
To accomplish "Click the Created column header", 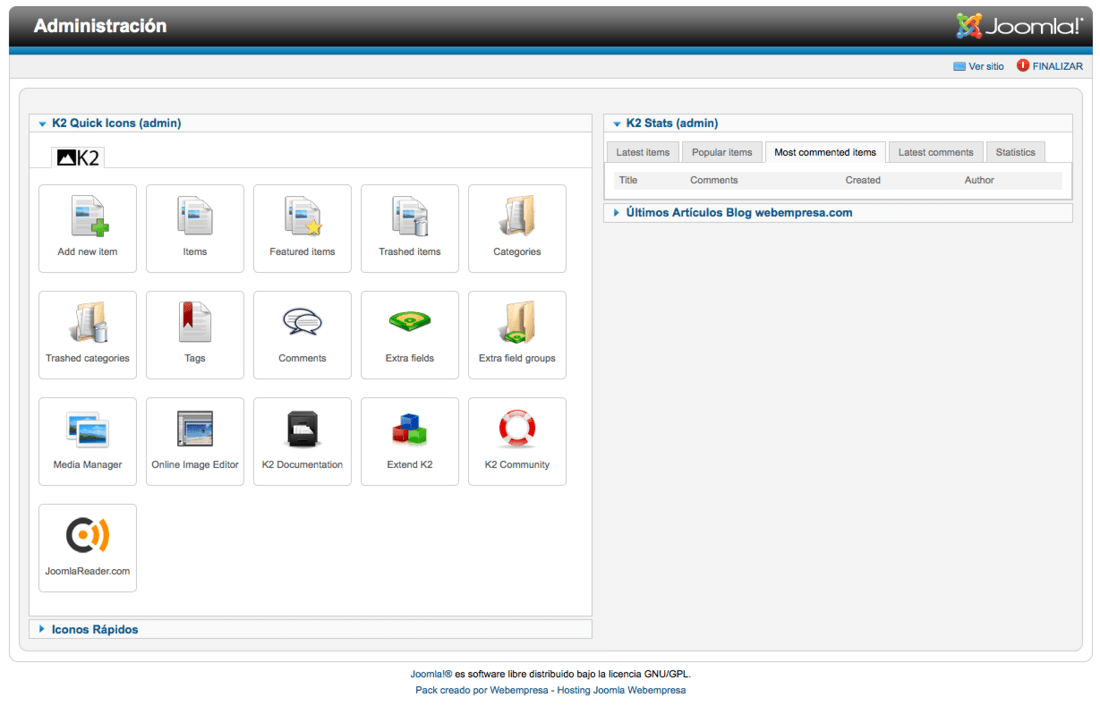I will pos(862,180).
